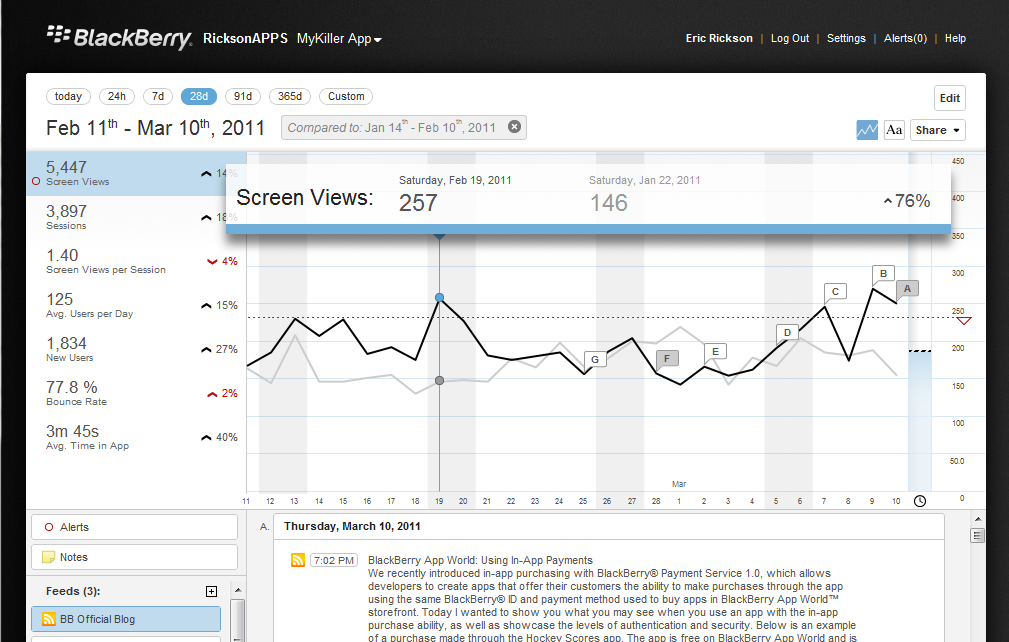Viewport: 1009px width, 642px height.
Task: Click the Edit button
Action: pos(950,98)
